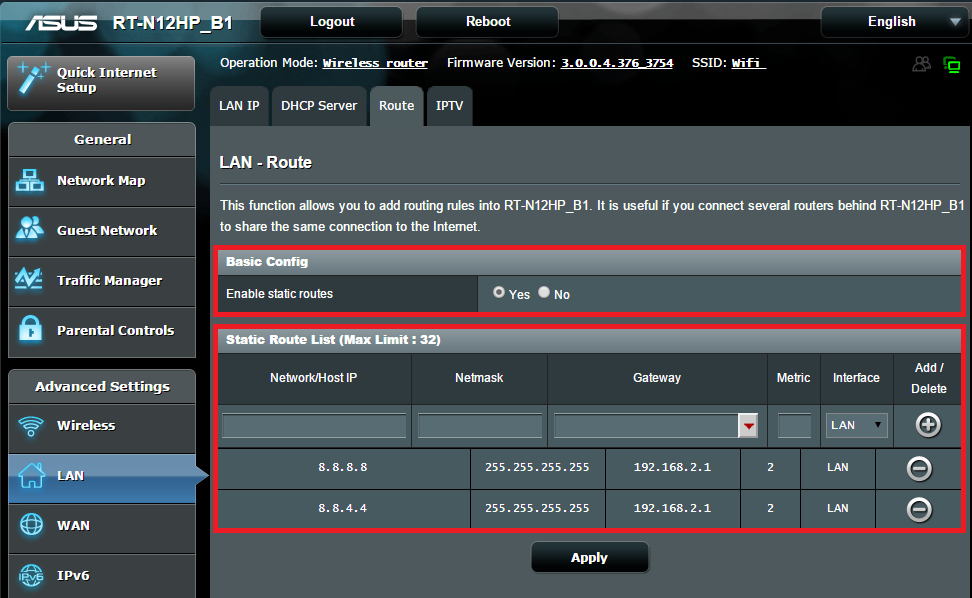Open the Interface LAN dropdown

(856, 425)
